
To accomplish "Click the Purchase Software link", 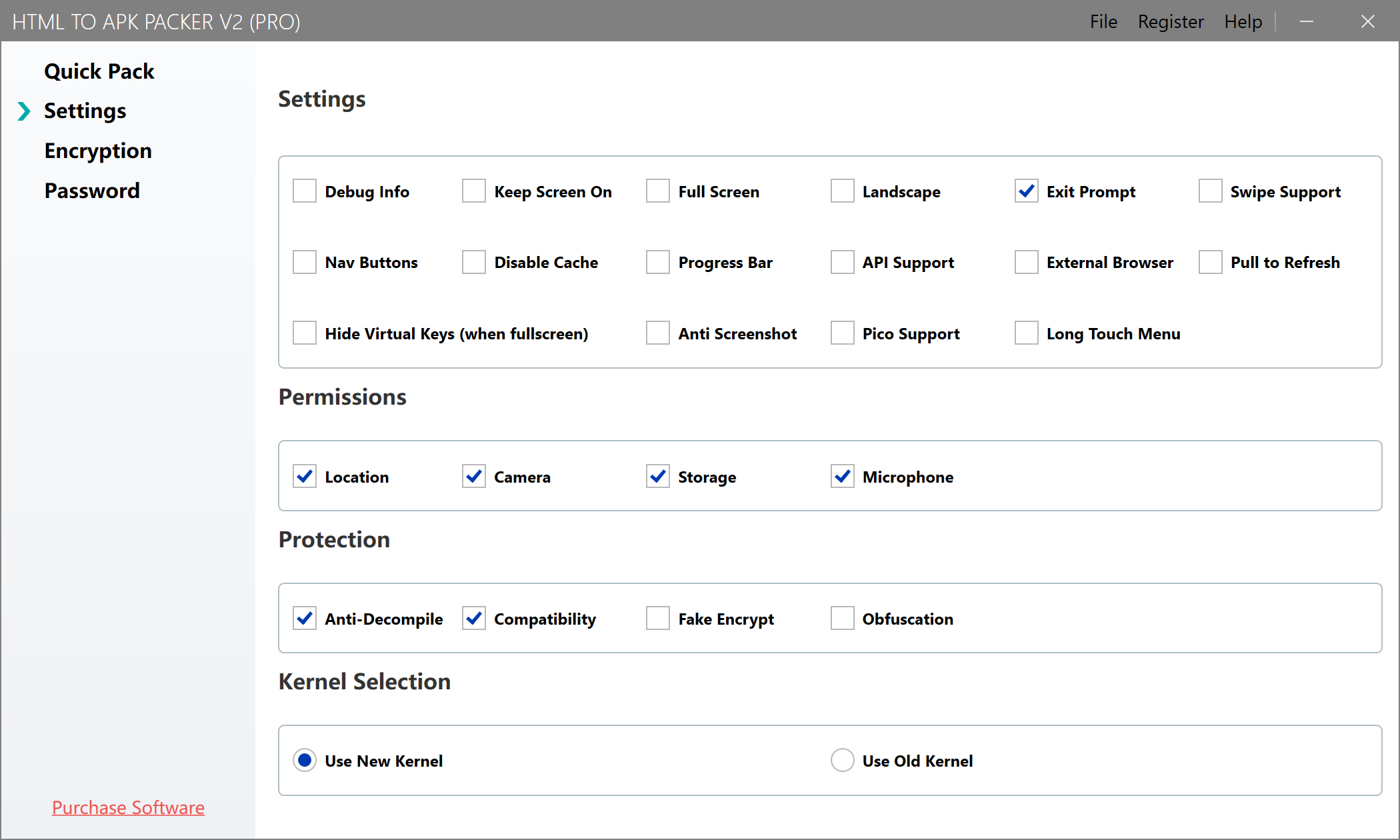I will 128,807.
